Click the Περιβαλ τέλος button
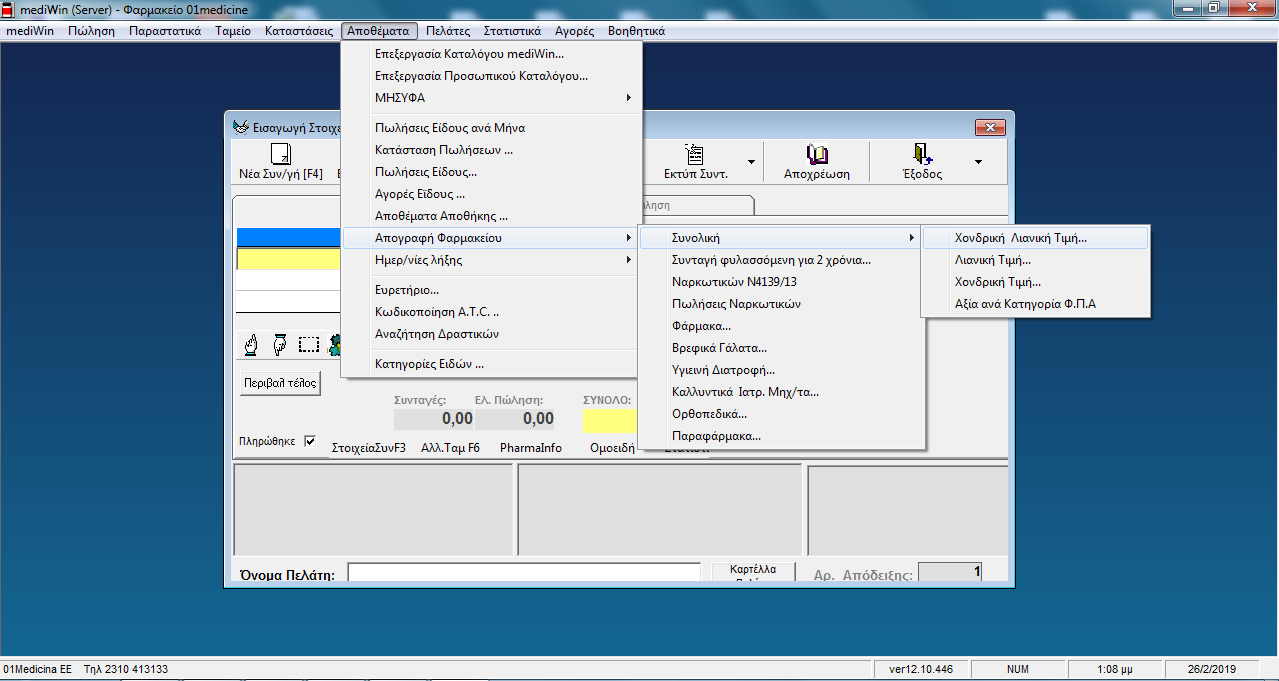The height and width of the screenshot is (681, 1279). (280, 383)
